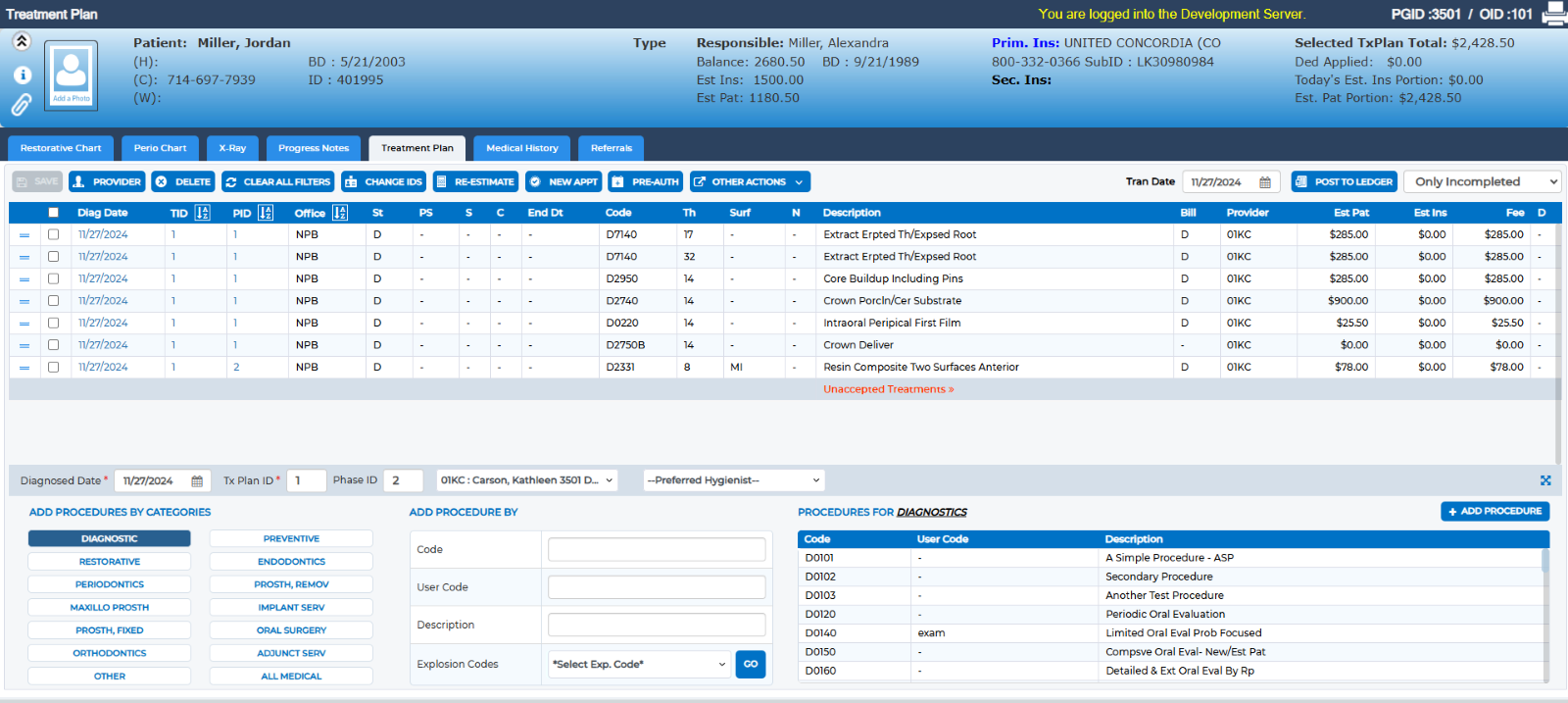1568x703 pixels.
Task: Check the D2331 Resin Composite row checkbox
Action: [x=53, y=367]
